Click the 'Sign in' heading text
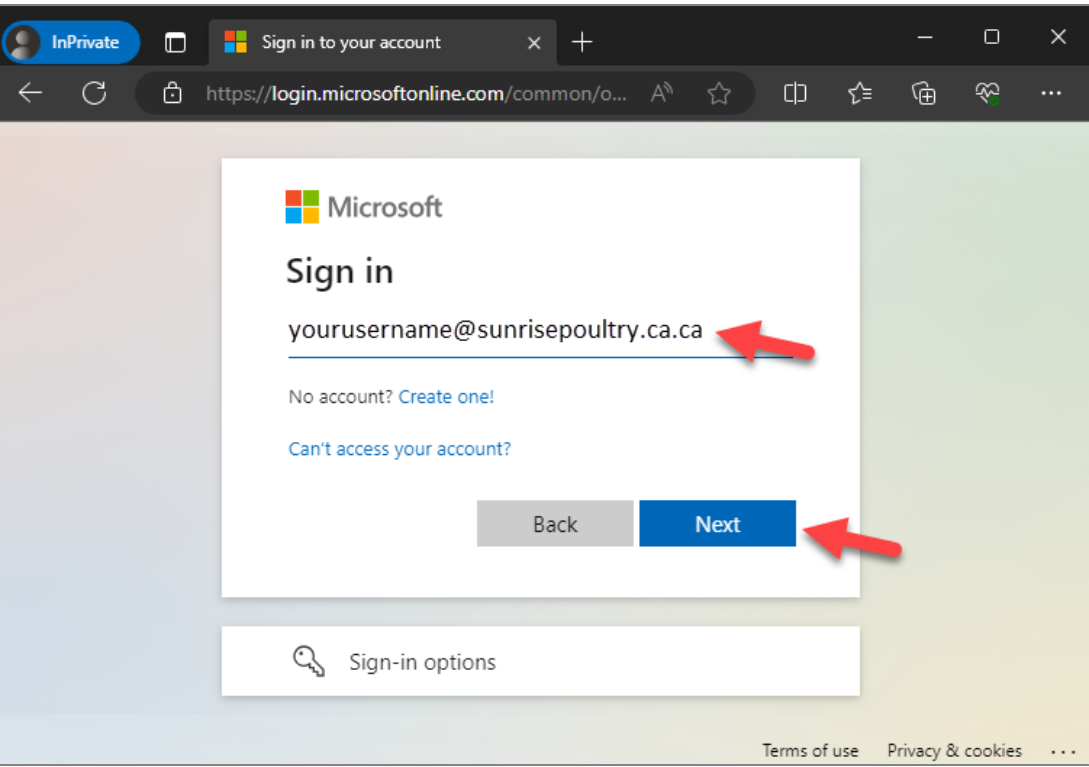Viewport: 1089px width, 767px height. pyautogui.click(x=340, y=271)
